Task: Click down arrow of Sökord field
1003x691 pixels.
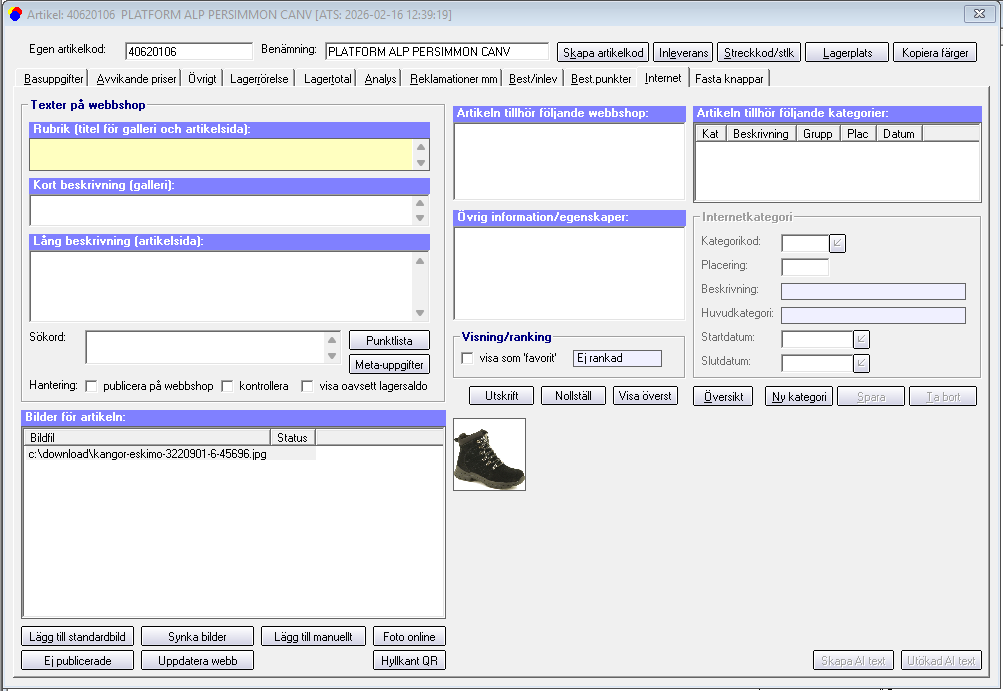Action: (333, 355)
